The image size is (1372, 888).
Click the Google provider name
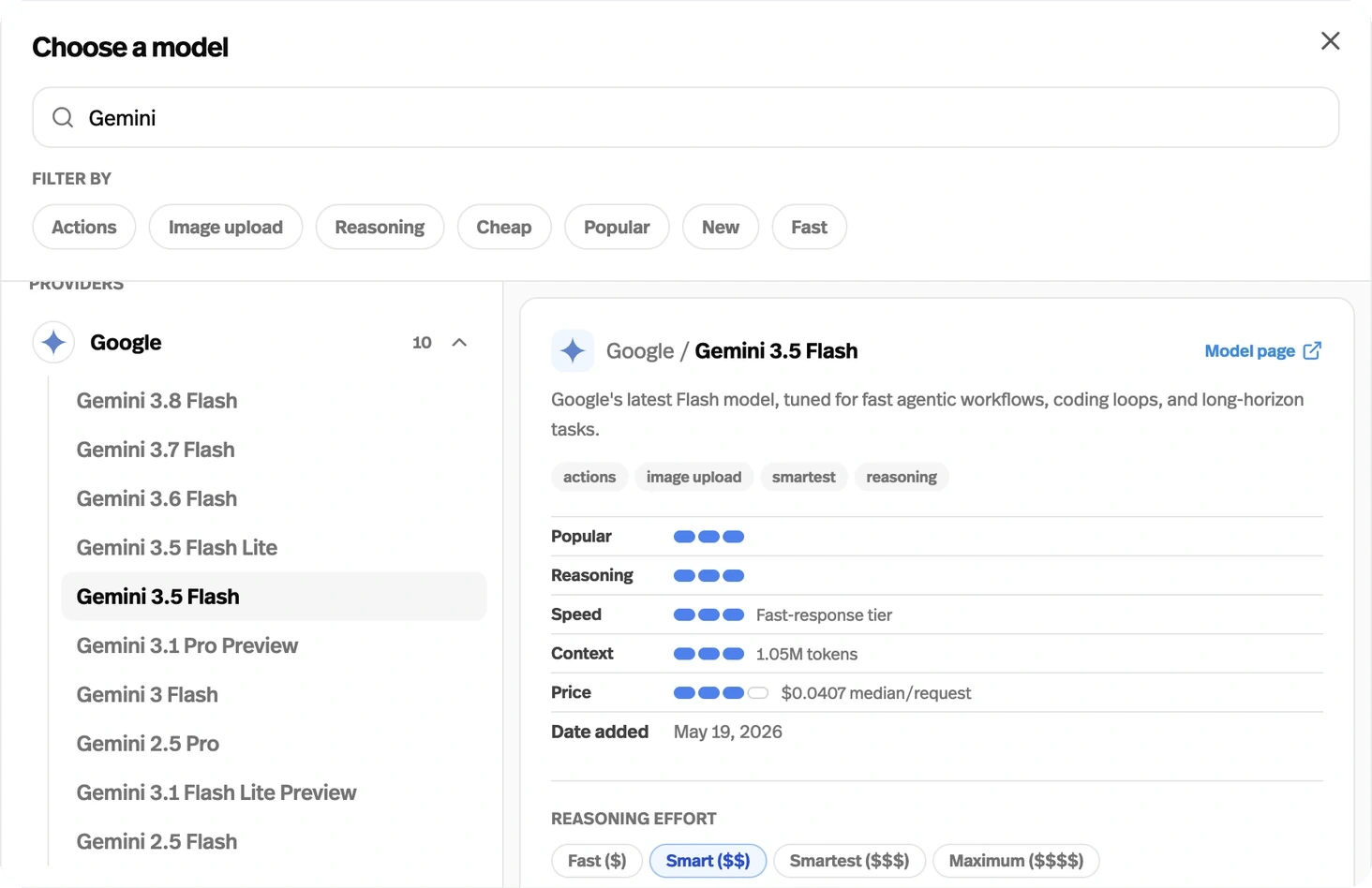(126, 343)
